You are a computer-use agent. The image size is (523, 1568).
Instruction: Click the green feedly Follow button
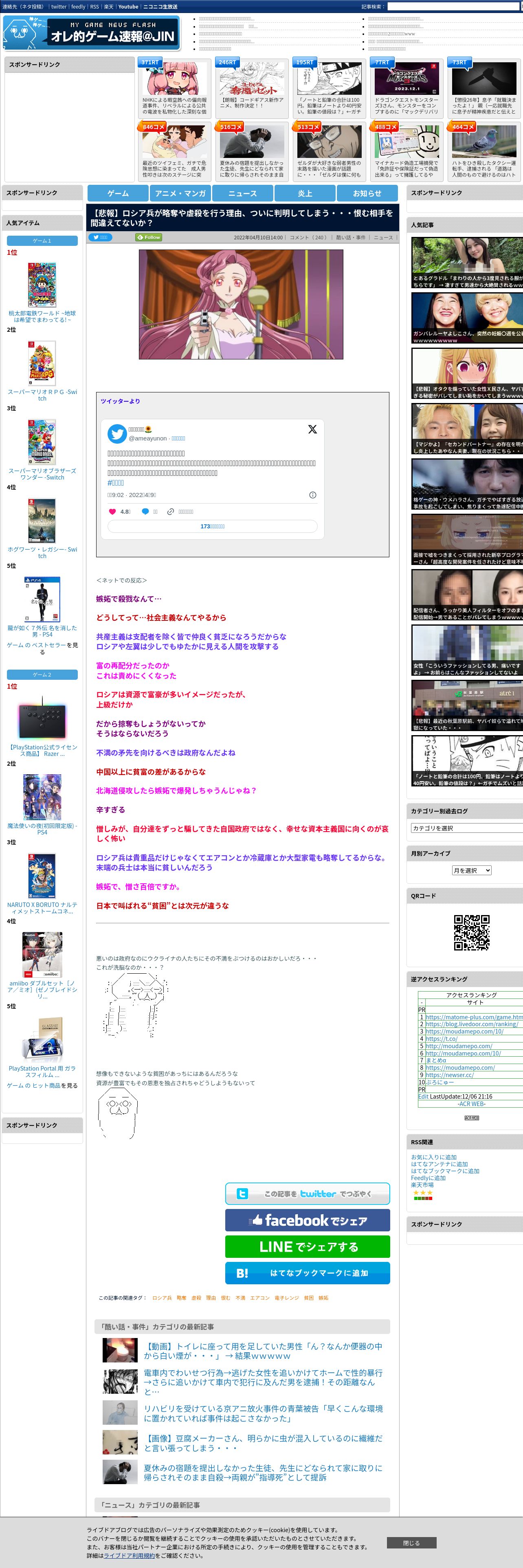149,237
